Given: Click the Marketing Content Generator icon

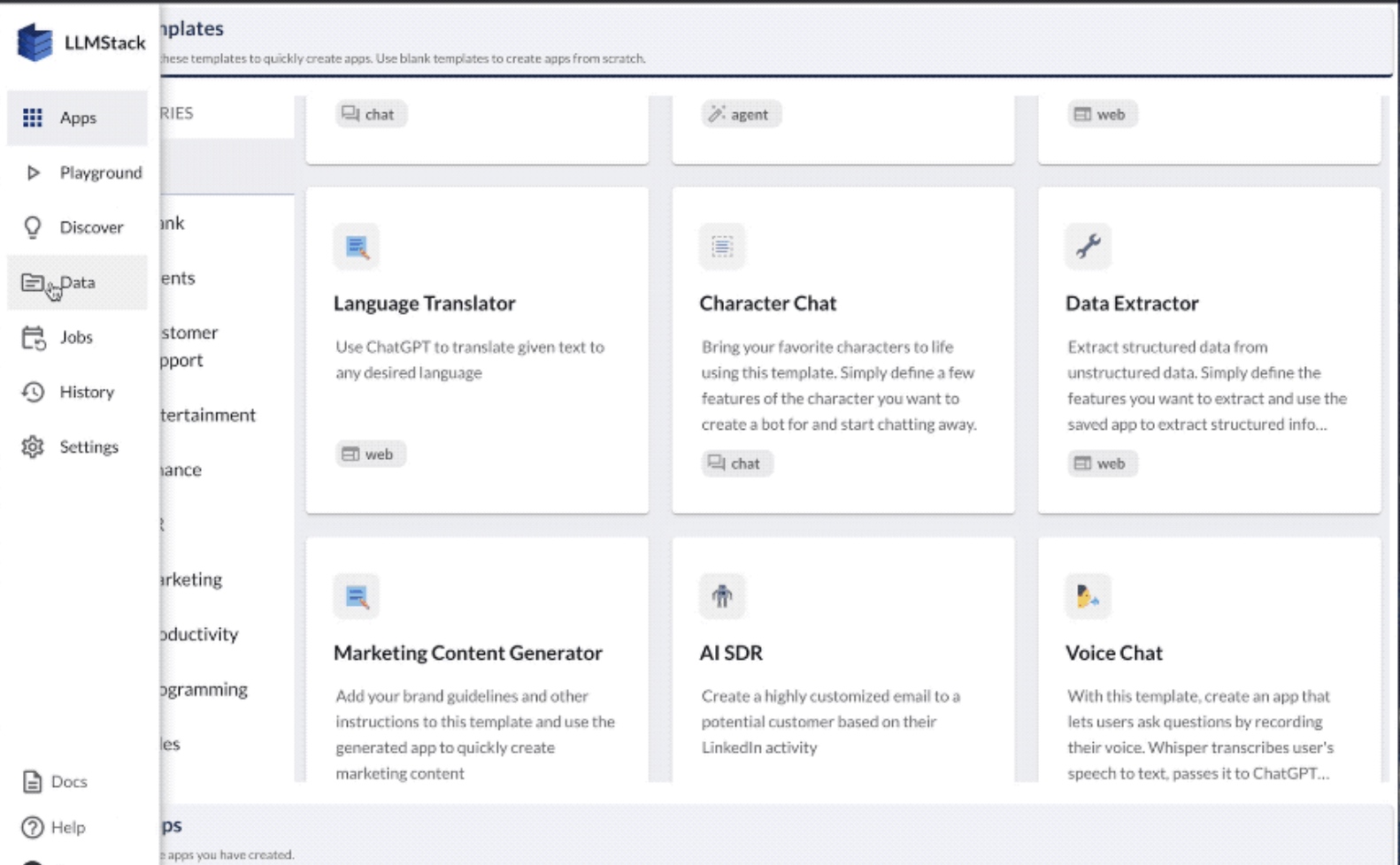Looking at the screenshot, I should pos(357,596).
